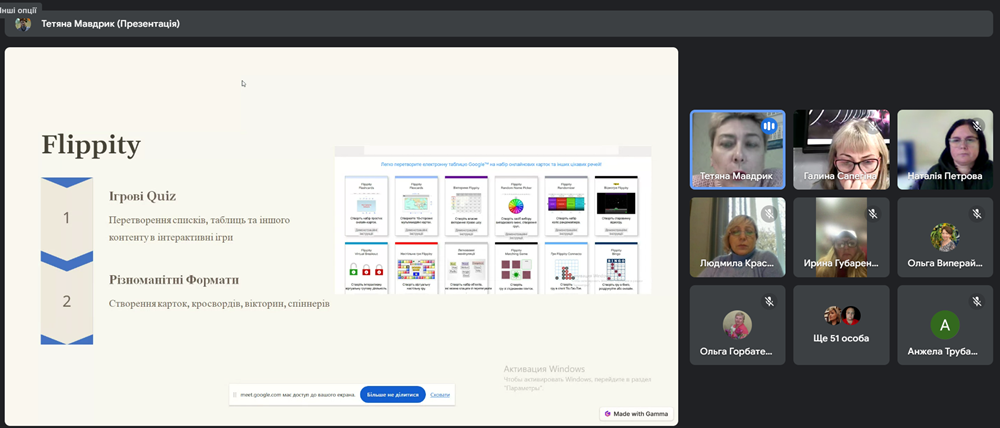1000x428 pixels.
Task: Click the 'Різноманітні Формати' heading
Action: tap(174, 280)
